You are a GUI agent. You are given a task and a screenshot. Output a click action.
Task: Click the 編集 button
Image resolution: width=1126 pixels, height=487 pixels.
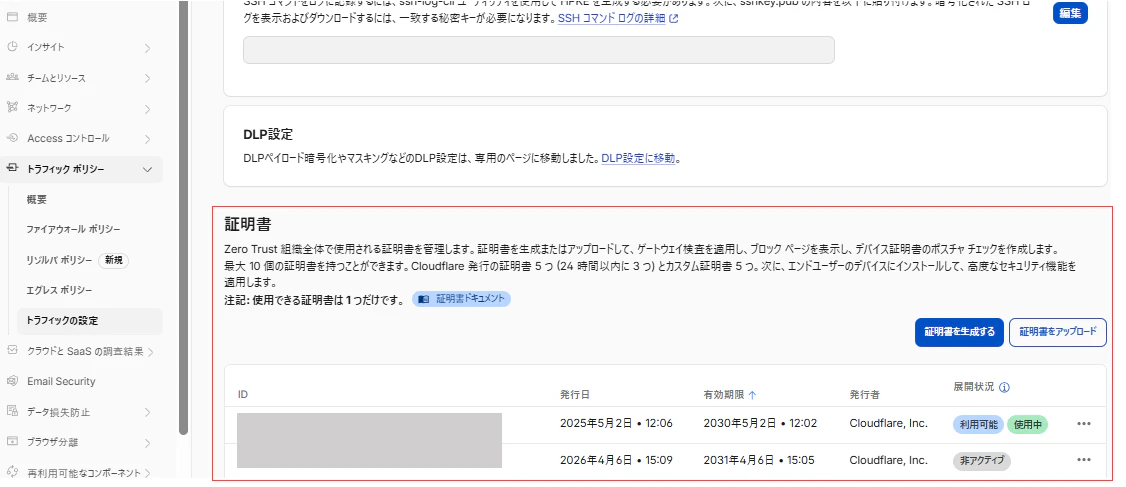point(1070,13)
